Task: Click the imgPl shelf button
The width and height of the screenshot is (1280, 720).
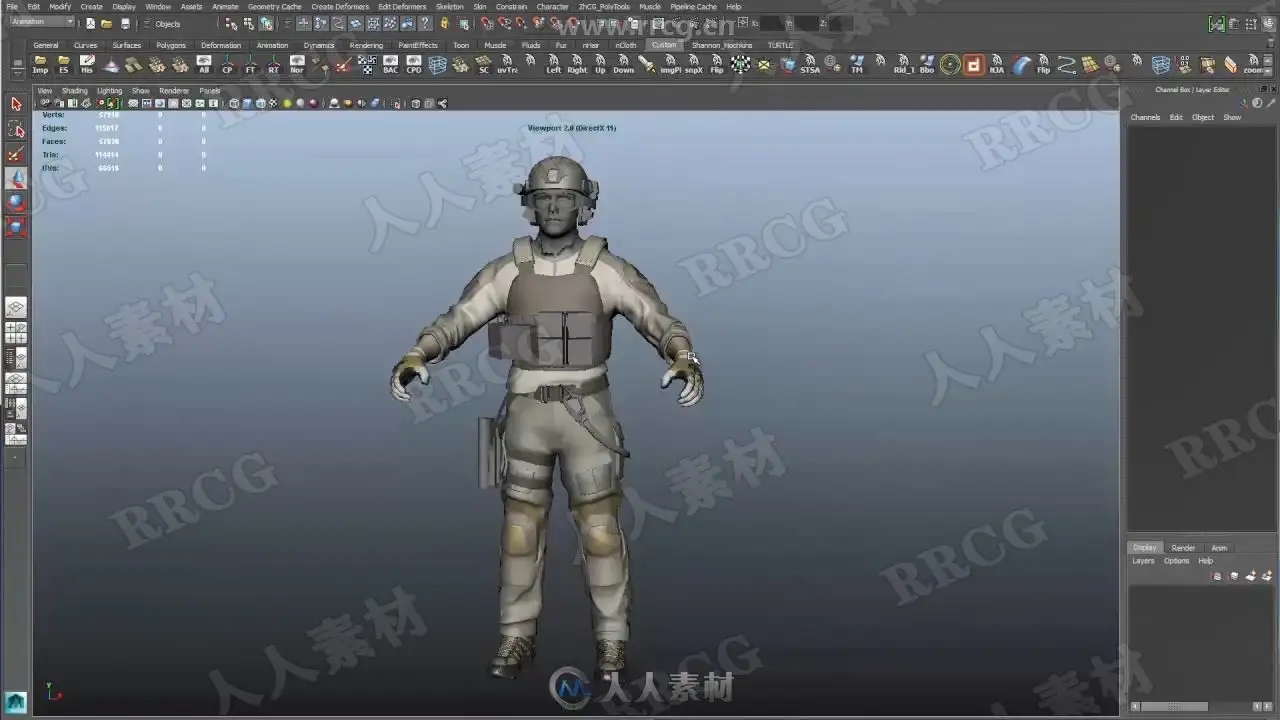Action: 670,65
